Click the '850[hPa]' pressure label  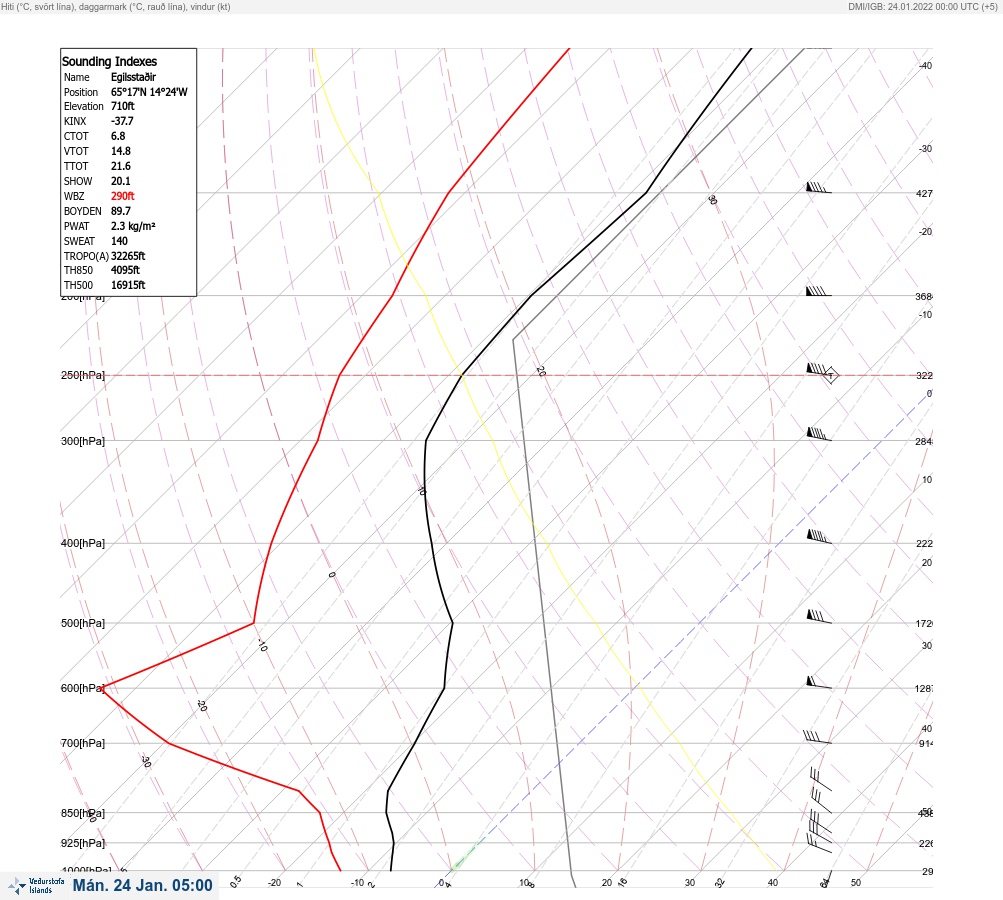coord(83,813)
